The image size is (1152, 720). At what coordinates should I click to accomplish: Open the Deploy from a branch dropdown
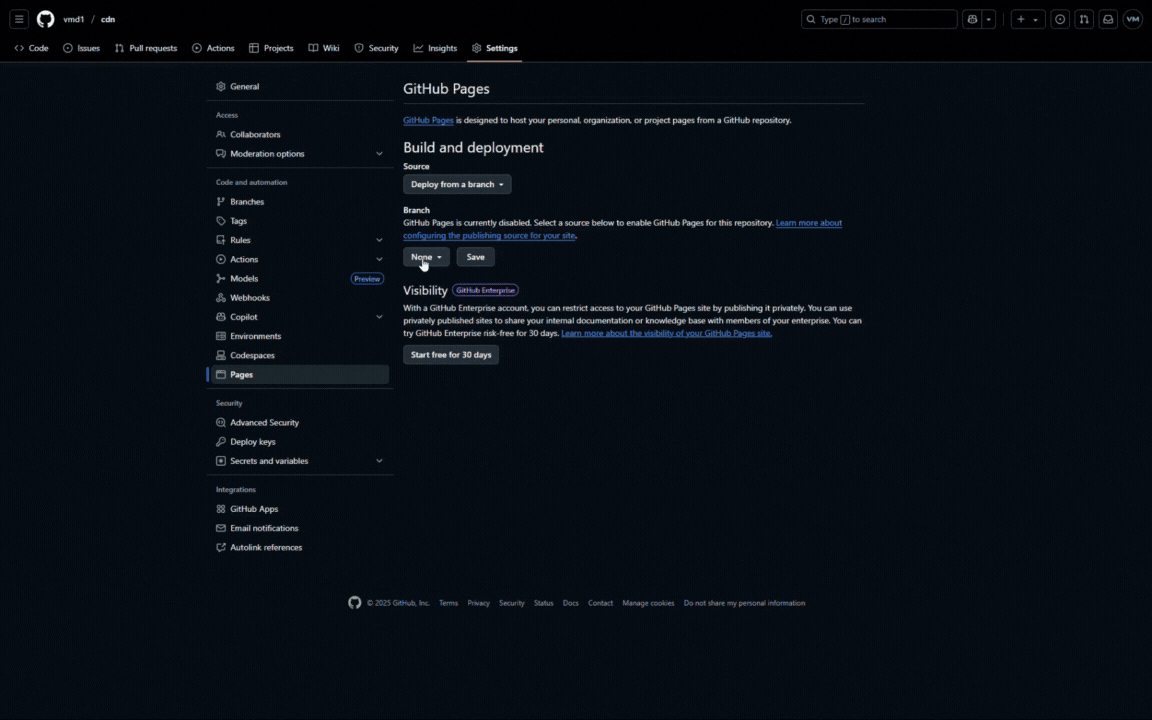coord(457,184)
